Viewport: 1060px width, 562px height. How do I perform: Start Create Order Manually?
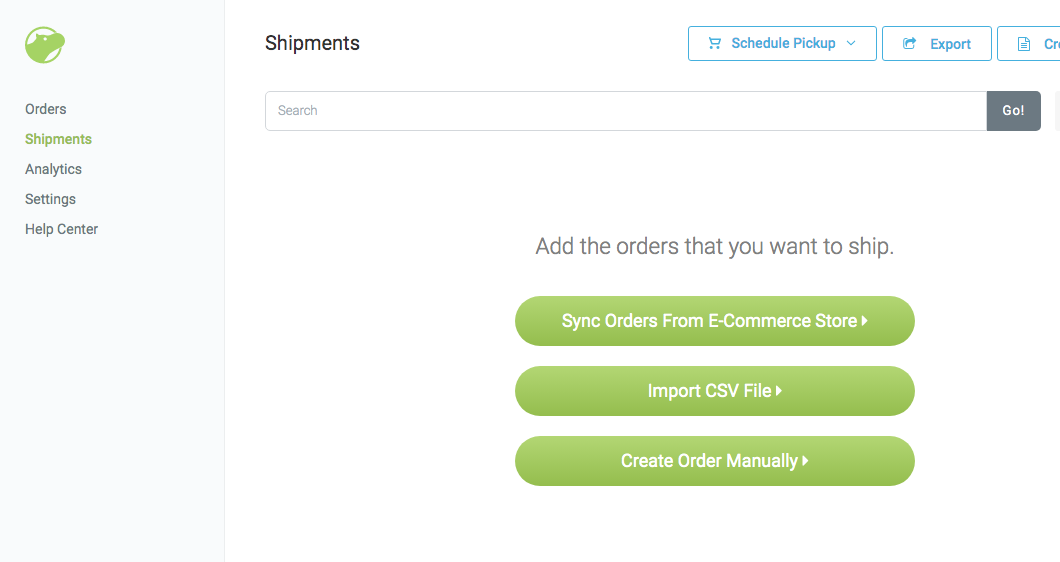click(708, 461)
